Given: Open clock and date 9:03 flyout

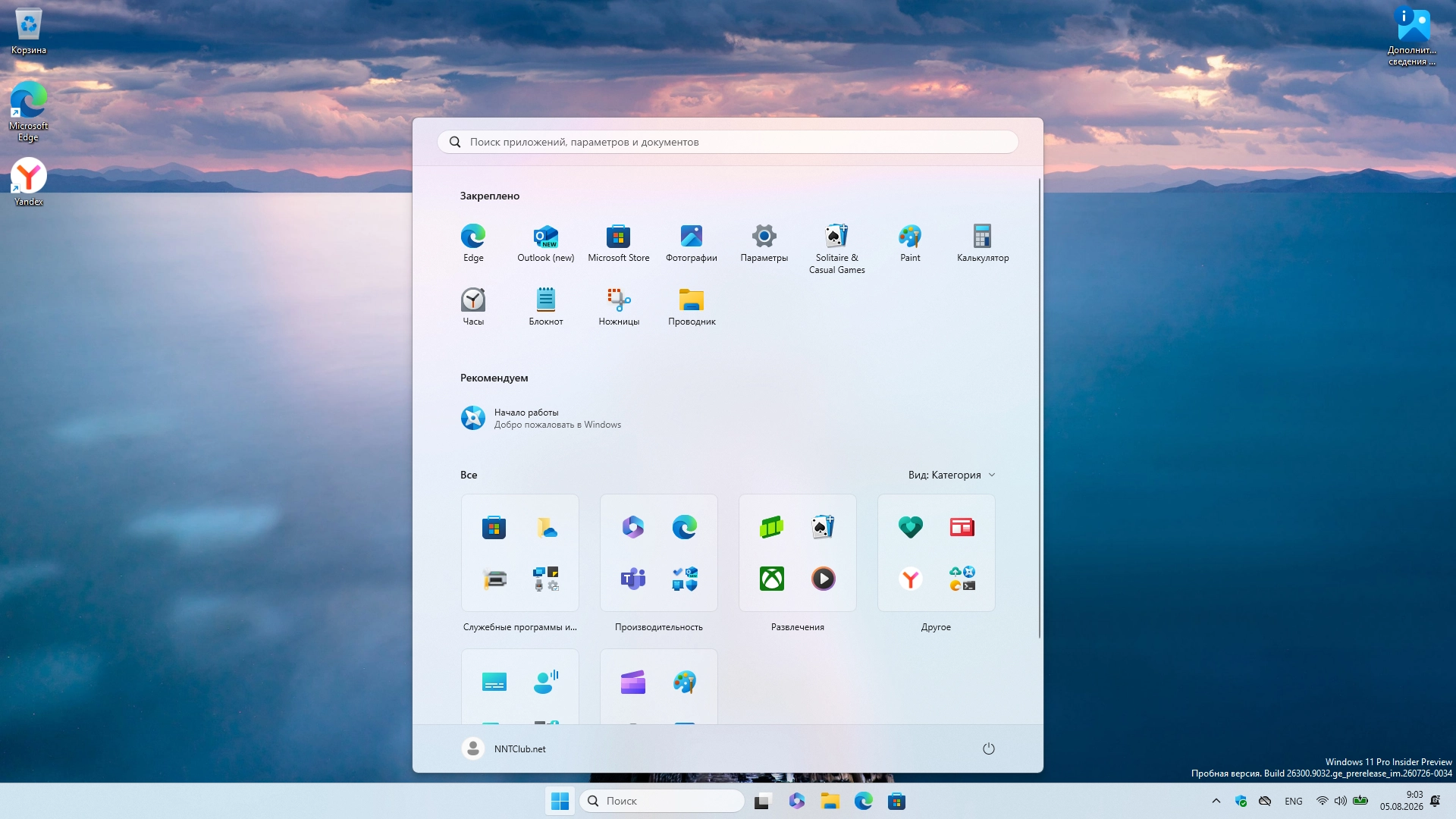Looking at the screenshot, I should (1401, 801).
